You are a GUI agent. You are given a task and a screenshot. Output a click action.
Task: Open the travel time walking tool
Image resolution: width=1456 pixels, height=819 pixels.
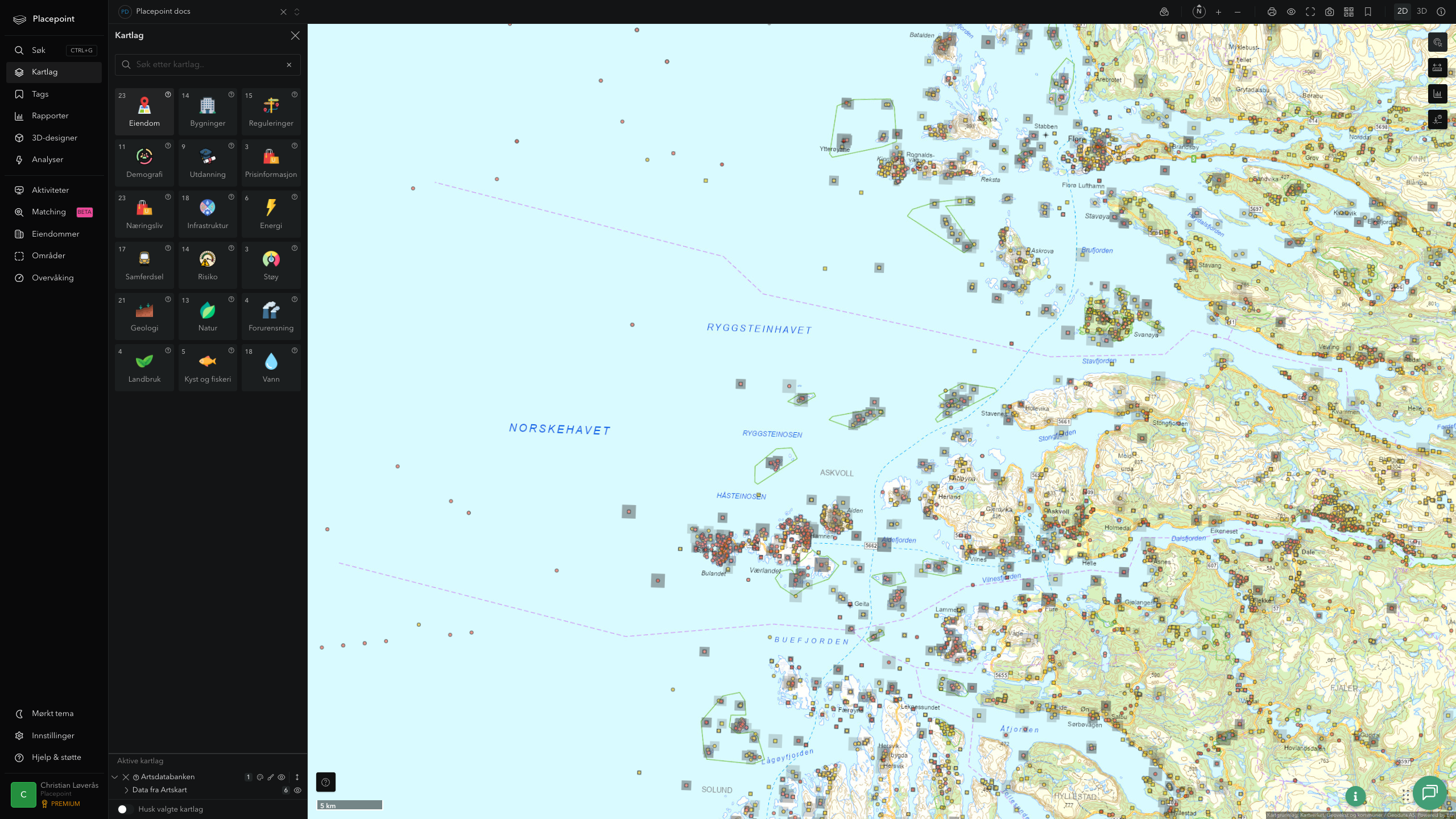click(x=1437, y=119)
